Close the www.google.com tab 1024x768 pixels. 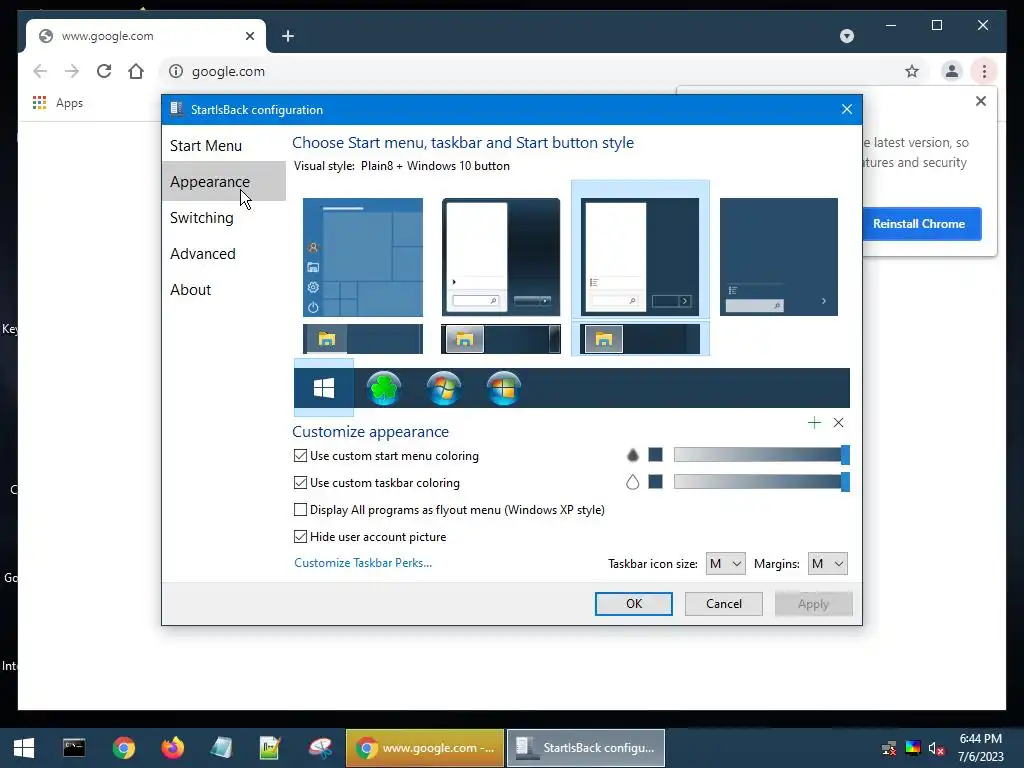(249, 36)
